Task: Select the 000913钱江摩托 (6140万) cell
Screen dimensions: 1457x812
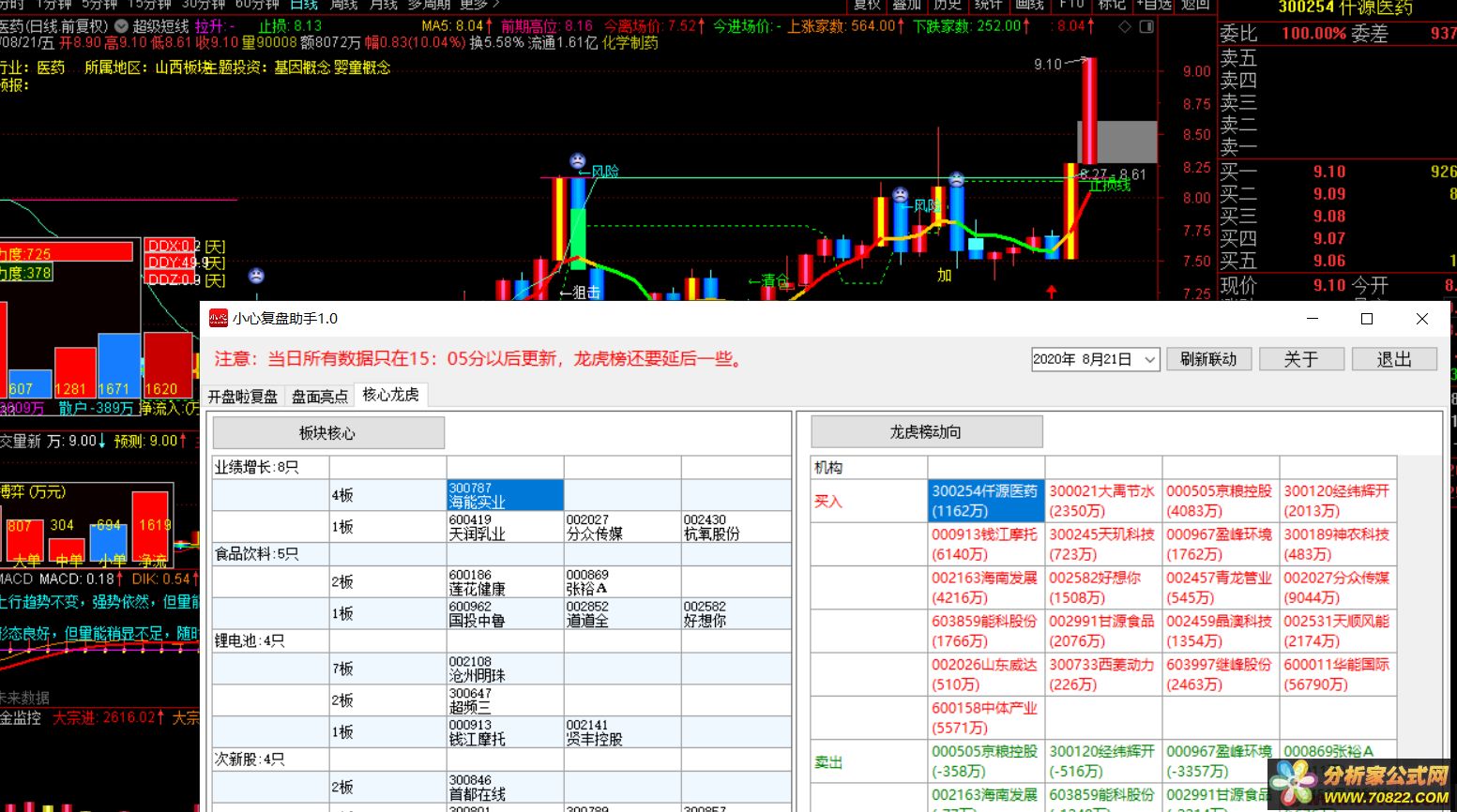Action: (x=985, y=544)
